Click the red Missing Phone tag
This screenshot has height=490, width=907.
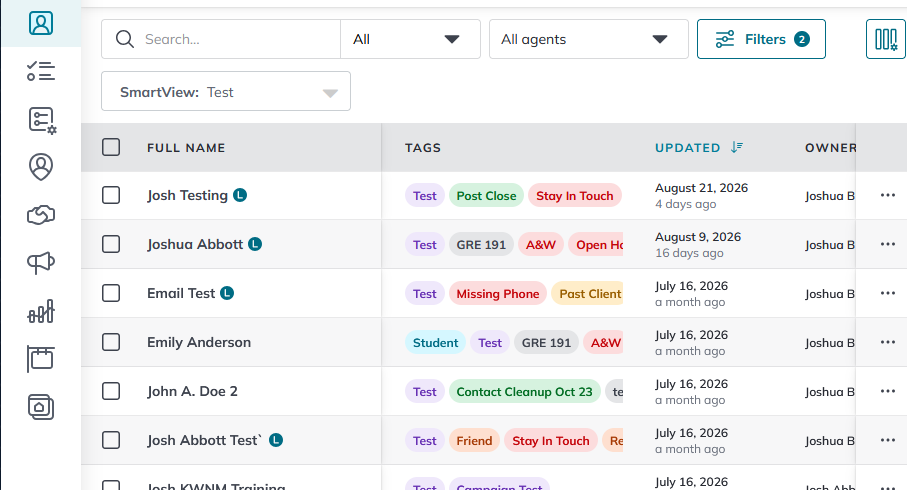498,293
